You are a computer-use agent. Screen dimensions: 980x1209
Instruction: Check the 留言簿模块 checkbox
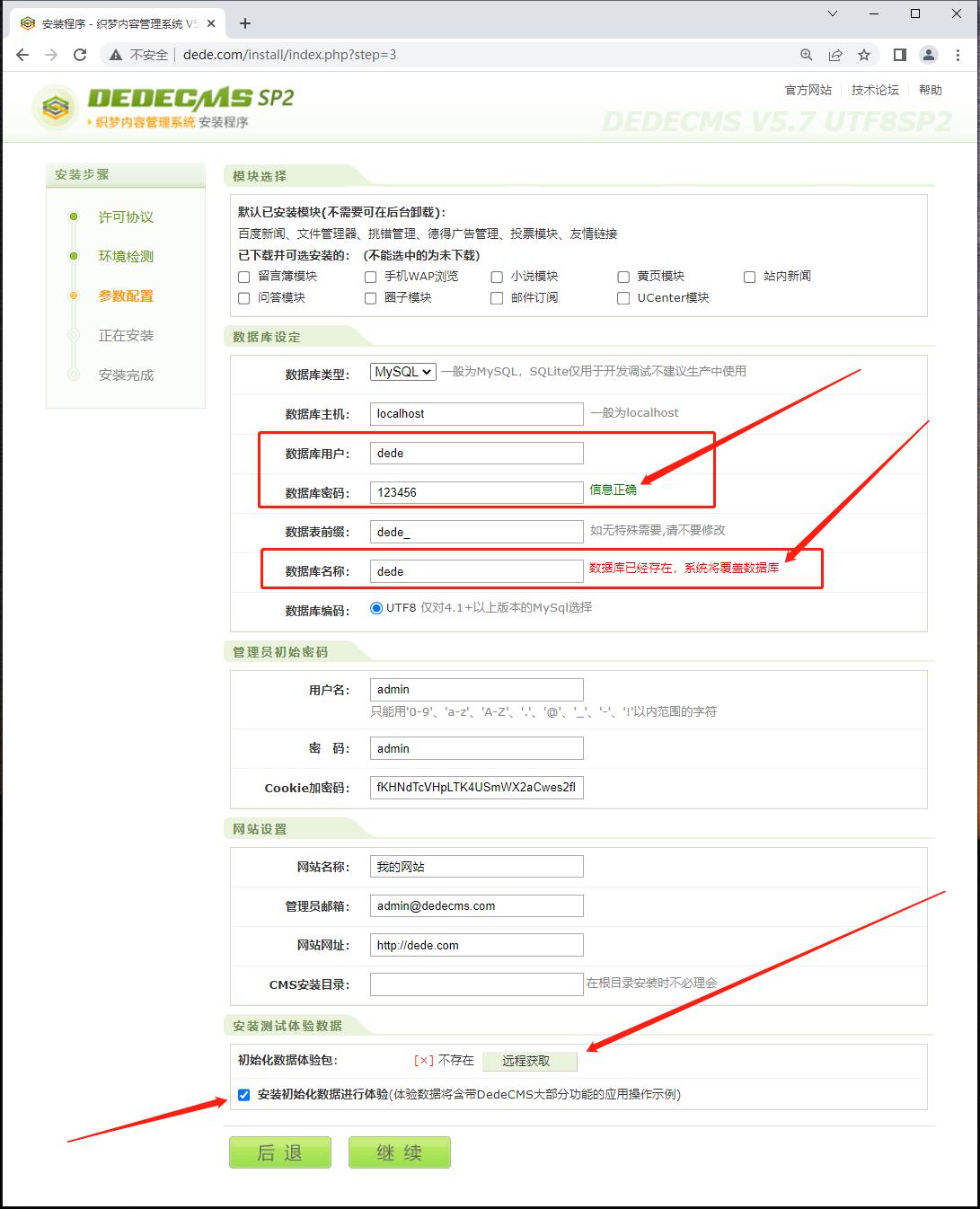click(x=243, y=277)
